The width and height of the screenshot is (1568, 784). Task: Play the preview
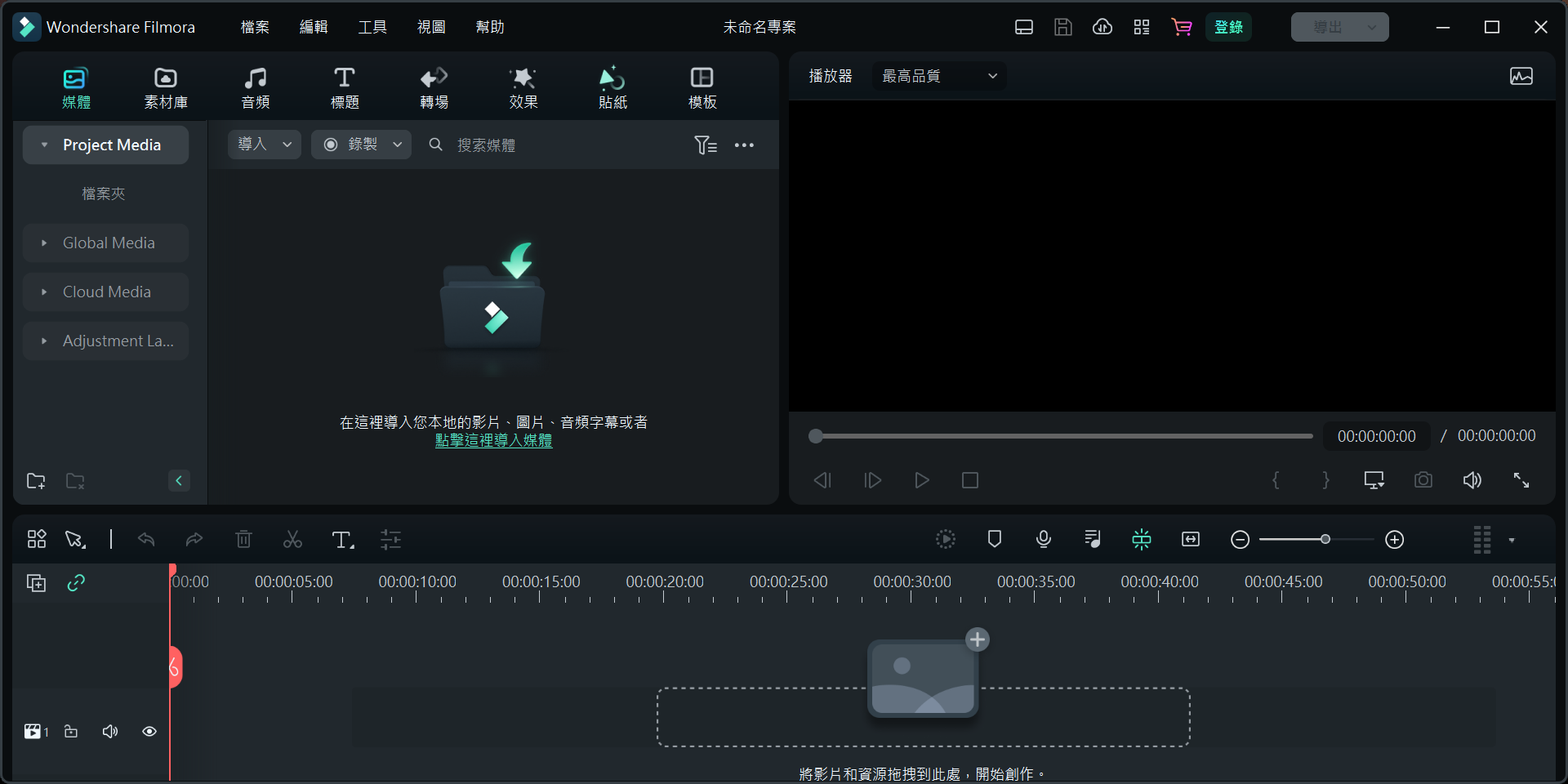click(921, 480)
